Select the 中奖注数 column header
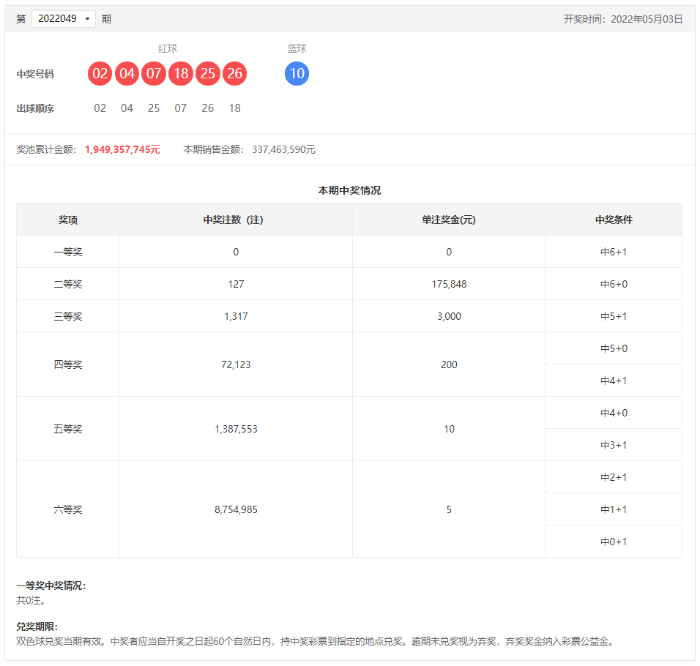Screen dimensions: 700x666 [235, 220]
